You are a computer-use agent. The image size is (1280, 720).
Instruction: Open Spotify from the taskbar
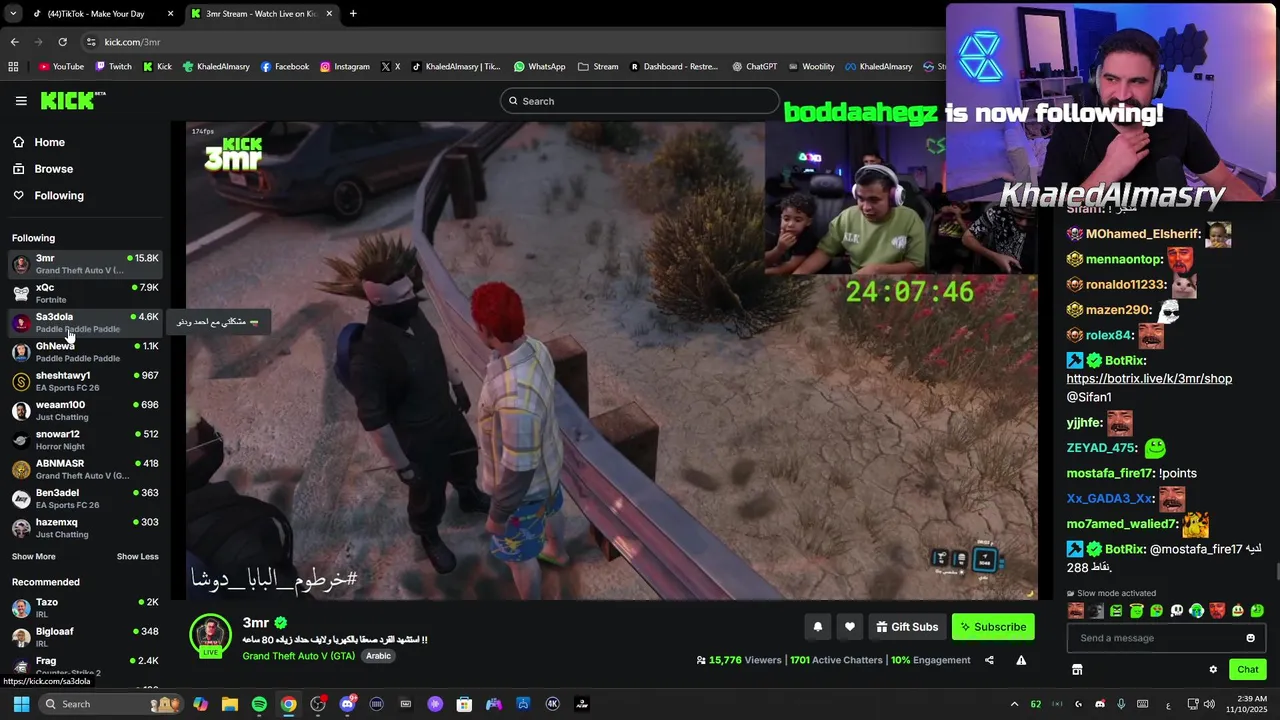tap(259, 704)
